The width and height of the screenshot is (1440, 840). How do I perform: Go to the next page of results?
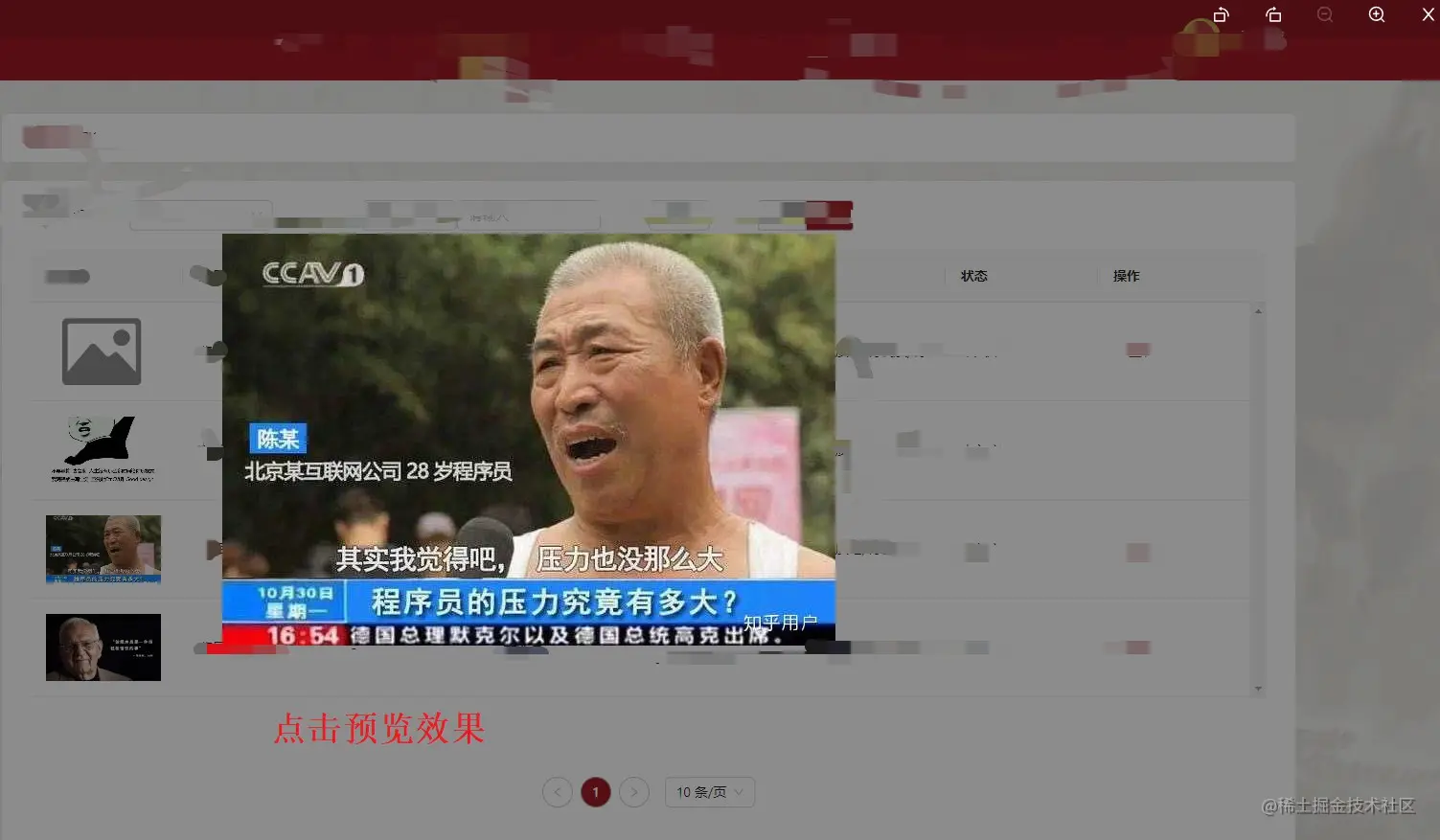tap(634, 792)
